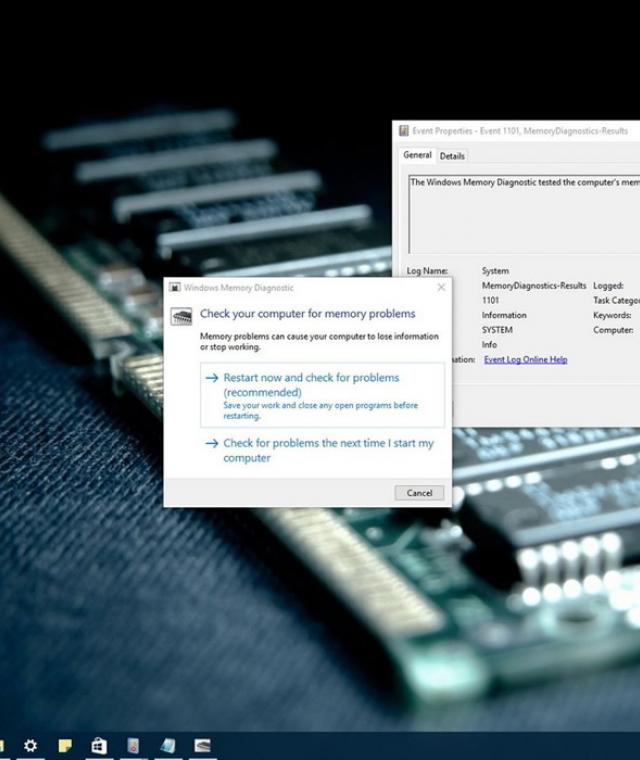Open Sticky Notes from the taskbar
The width and height of the screenshot is (640, 760).
[x=65, y=745]
